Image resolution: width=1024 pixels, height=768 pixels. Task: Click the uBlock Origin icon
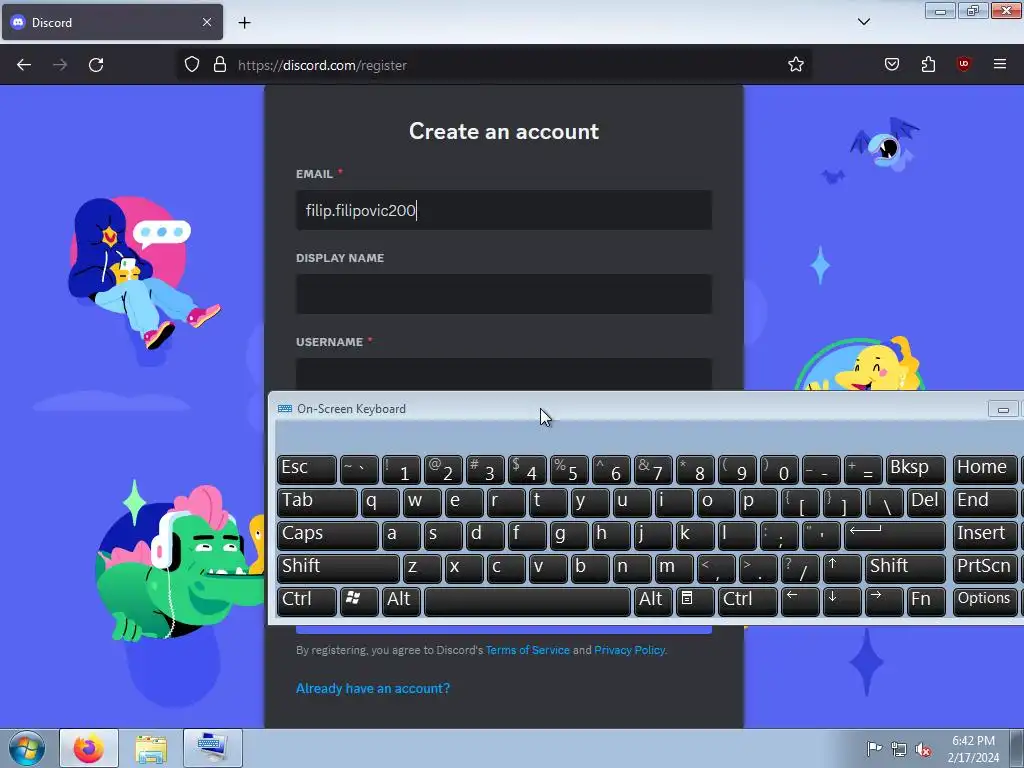click(964, 64)
